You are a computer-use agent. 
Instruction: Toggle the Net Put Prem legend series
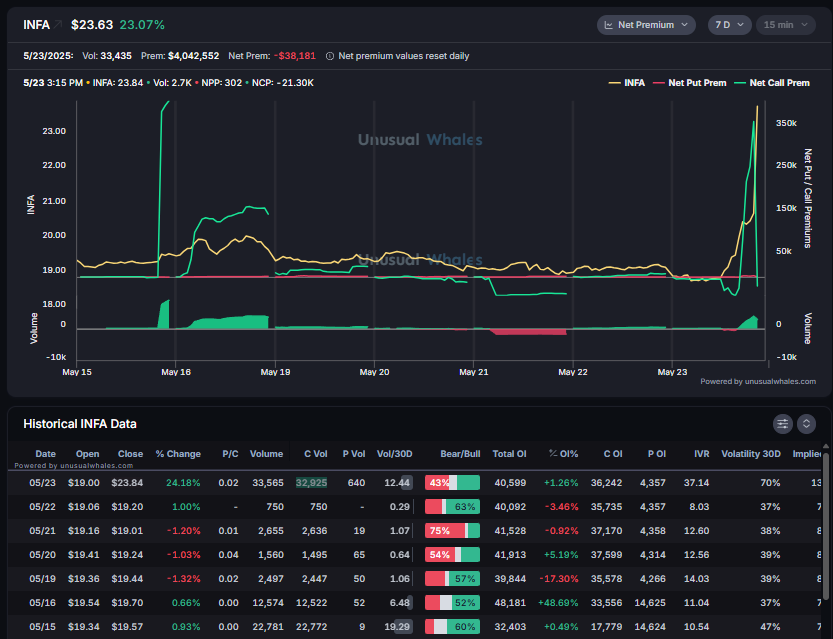point(690,83)
